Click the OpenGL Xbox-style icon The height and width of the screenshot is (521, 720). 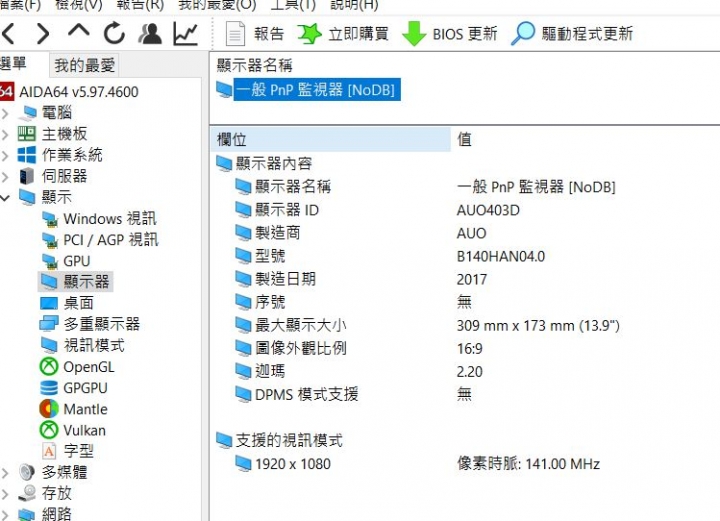[x=49, y=366]
